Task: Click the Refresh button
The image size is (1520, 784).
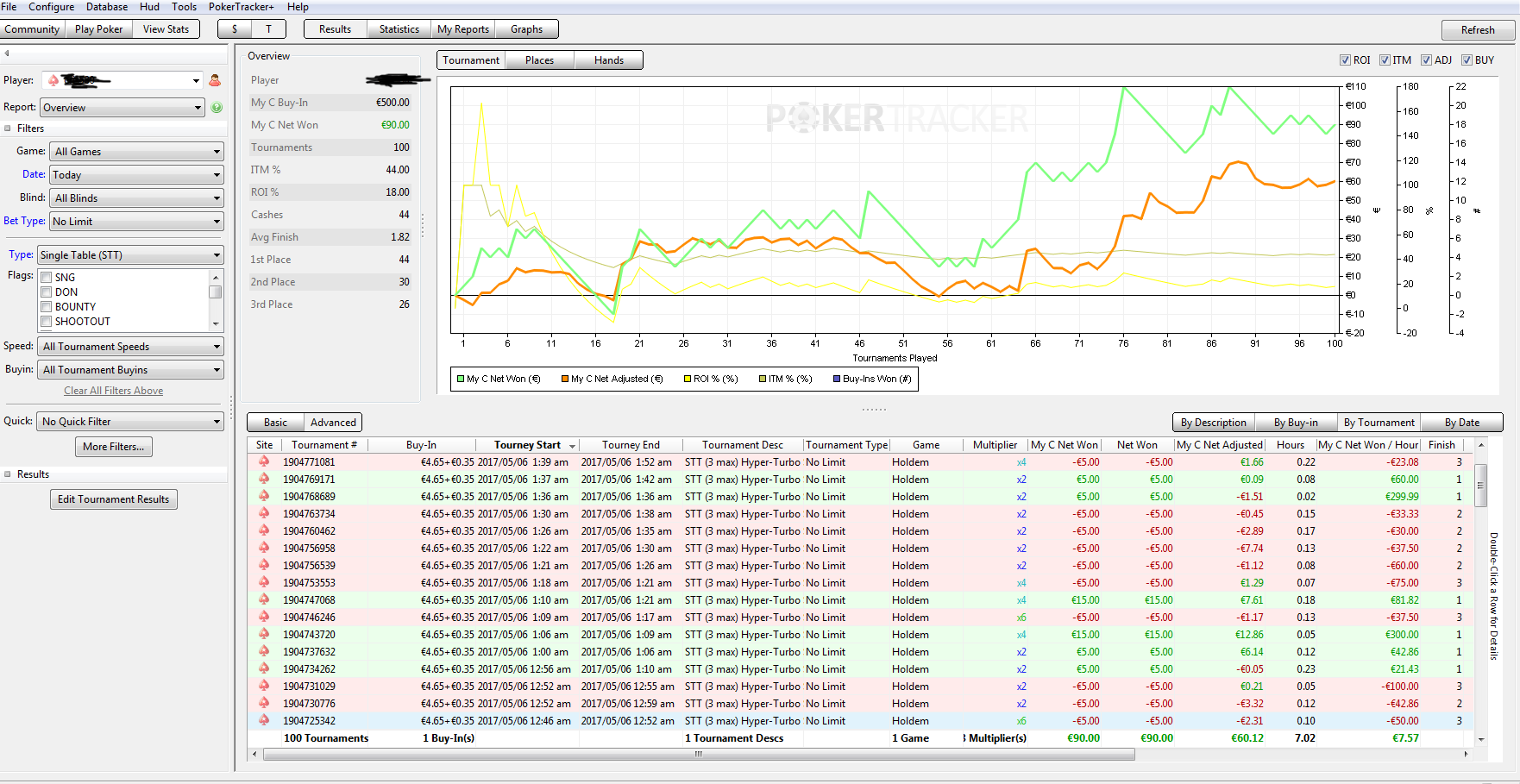Action: coord(1478,30)
